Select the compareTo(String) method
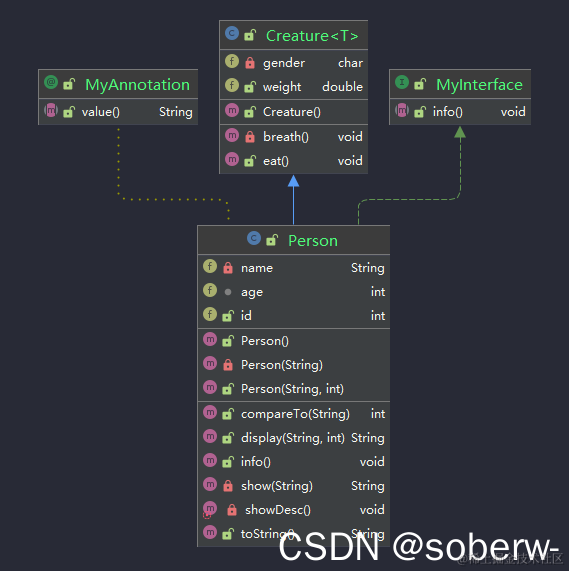 (x=294, y=414)
